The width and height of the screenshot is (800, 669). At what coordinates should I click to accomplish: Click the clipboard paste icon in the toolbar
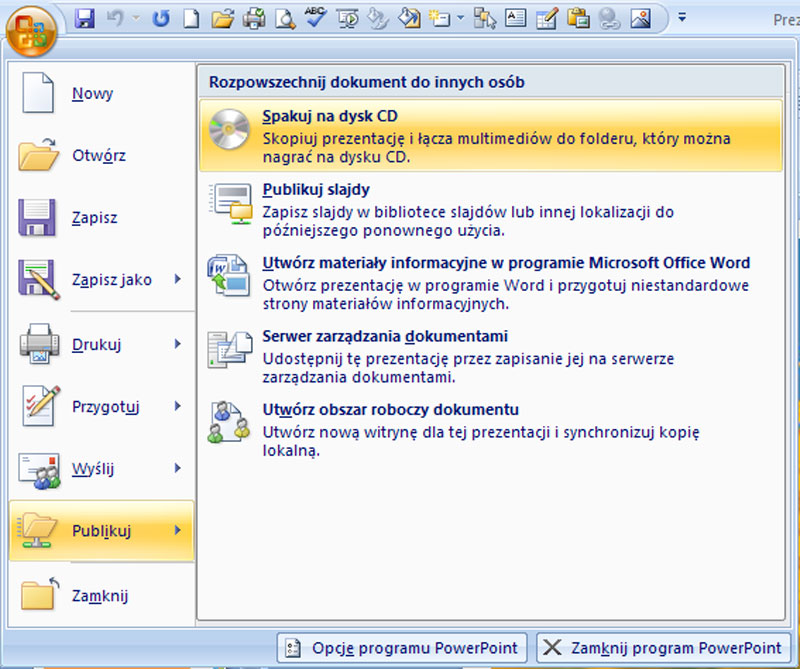pos(578,19)
